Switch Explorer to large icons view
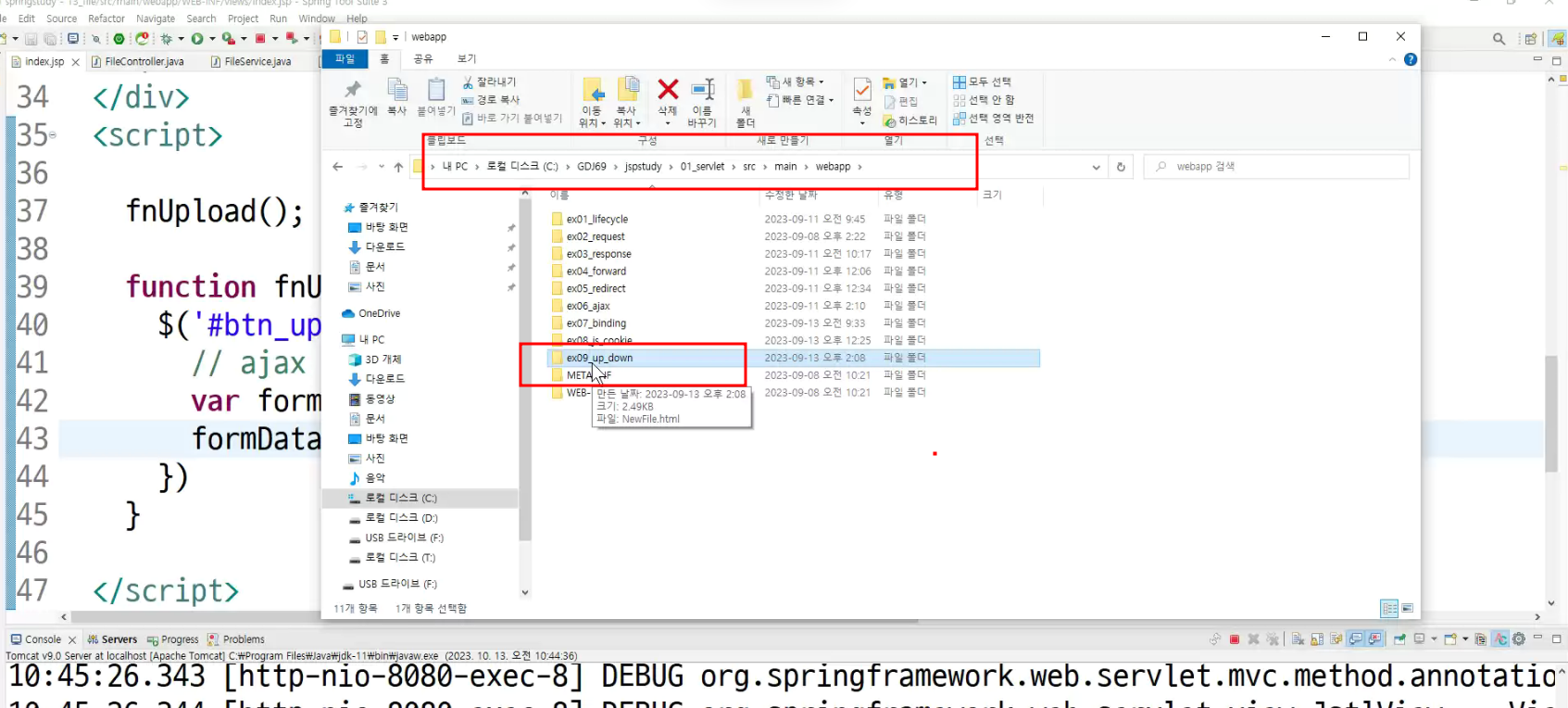Image resolution: width=1568 pixels, height=708 pixels. tap(1408, 609)
